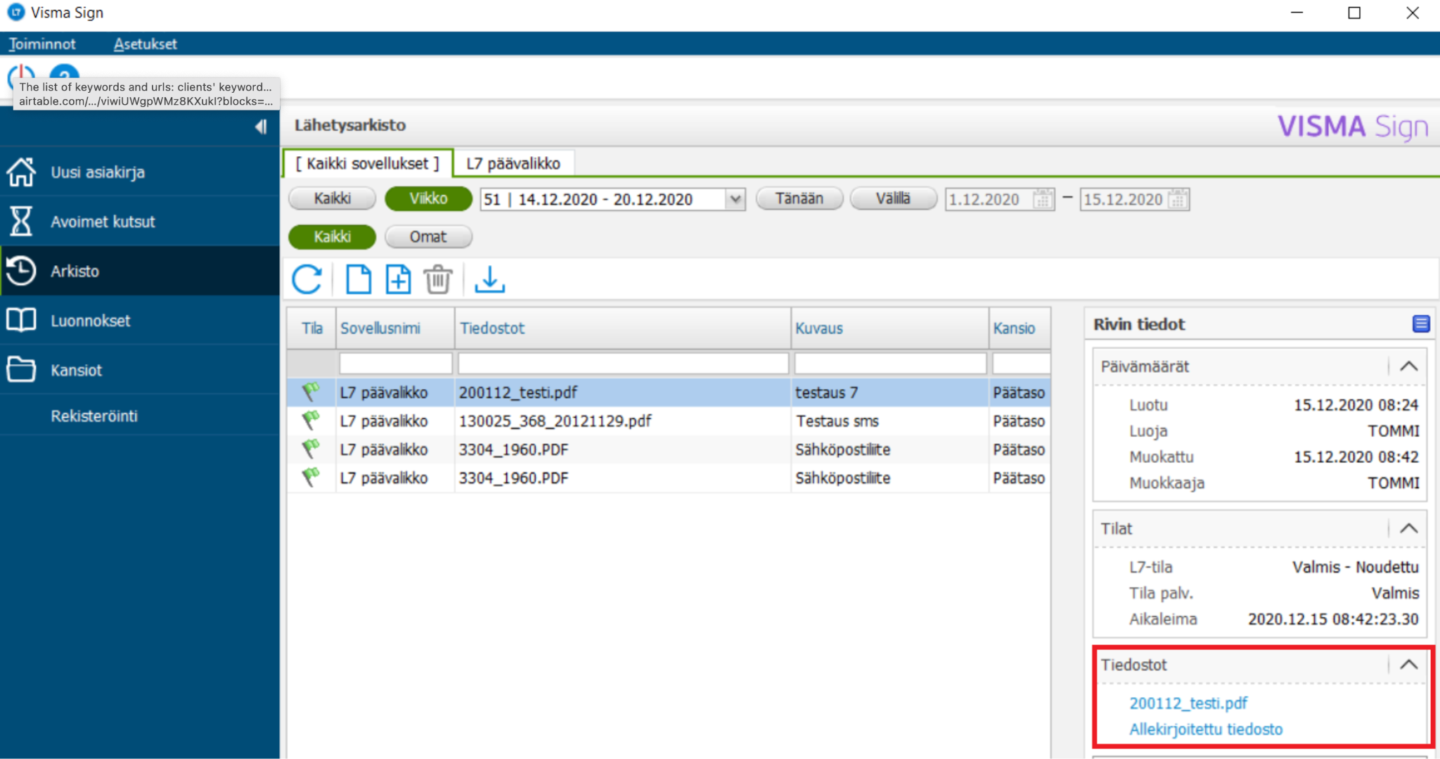Open the Arkisto section
Screen dimensions: 1440x759
(x=140, y=271)
